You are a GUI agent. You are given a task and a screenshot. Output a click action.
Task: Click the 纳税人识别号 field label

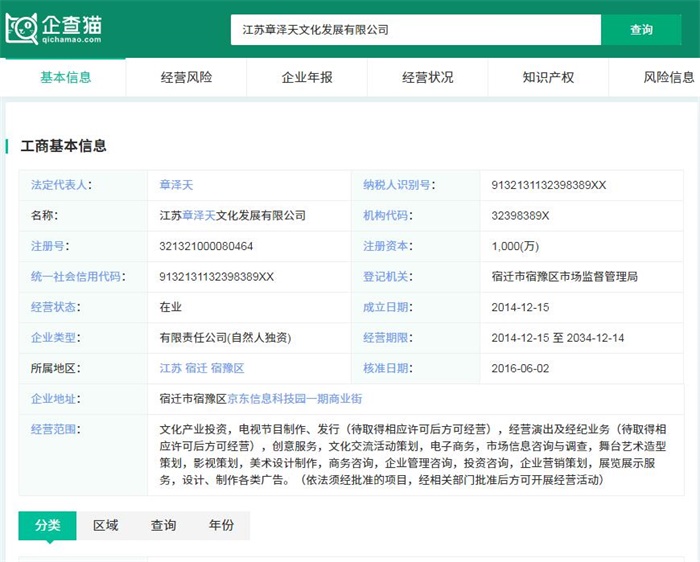pos(399,185)
